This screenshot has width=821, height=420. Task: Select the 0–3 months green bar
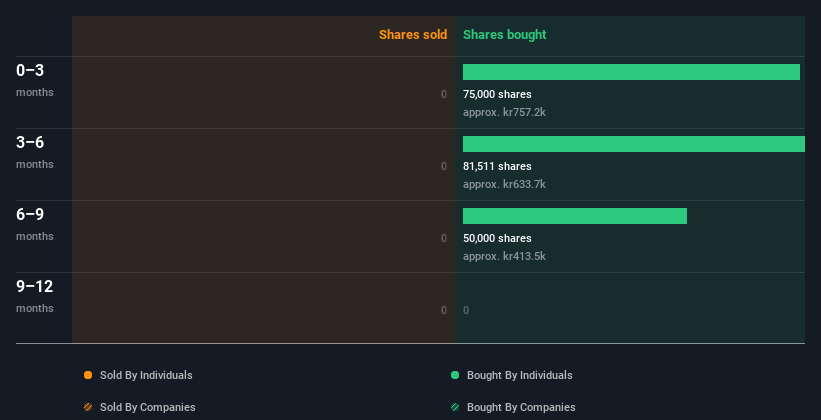(631, 72)
